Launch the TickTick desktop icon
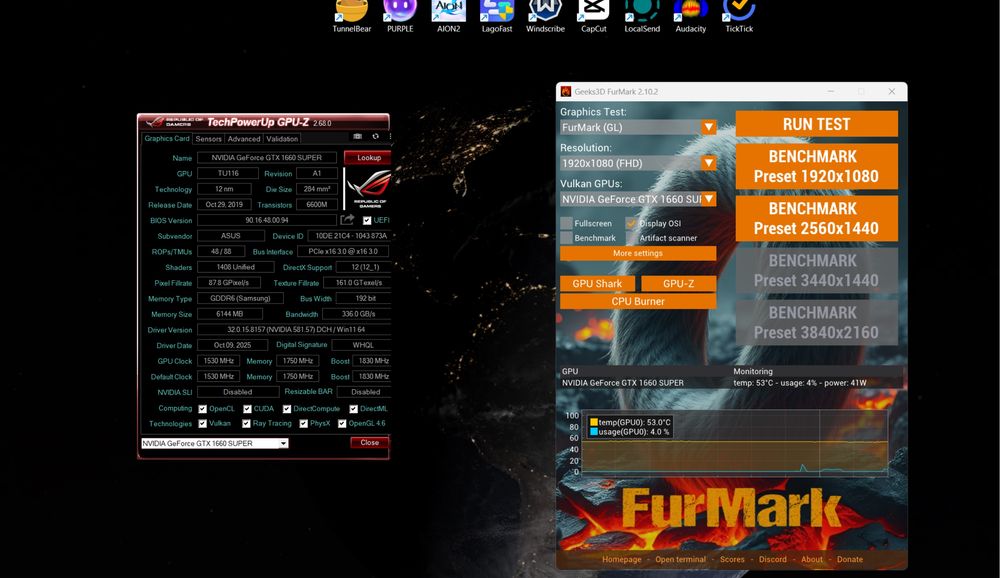1000x578 pixels. tap(739, 16)
